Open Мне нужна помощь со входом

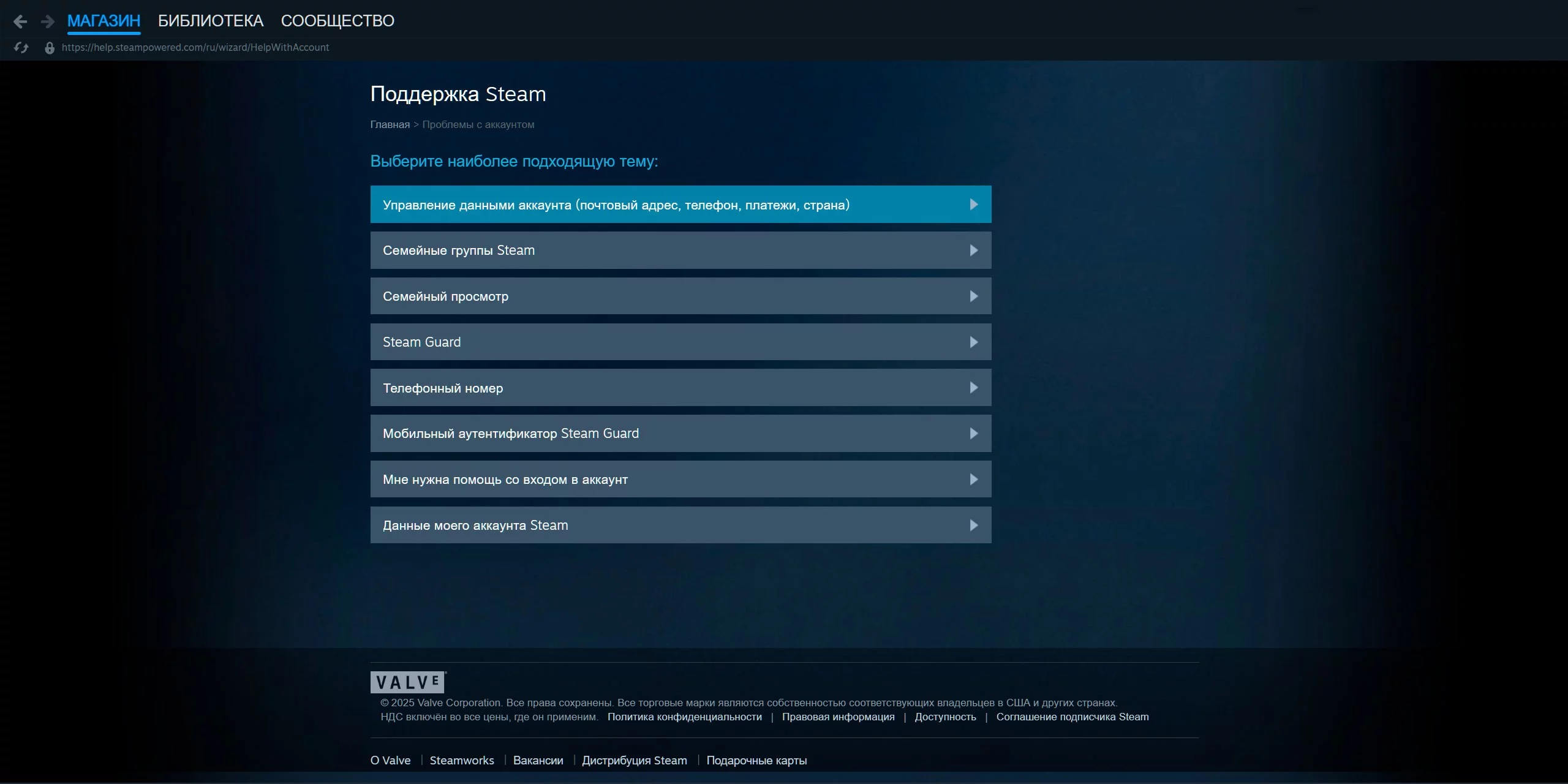pyautogui.click(x=505, y=480)
